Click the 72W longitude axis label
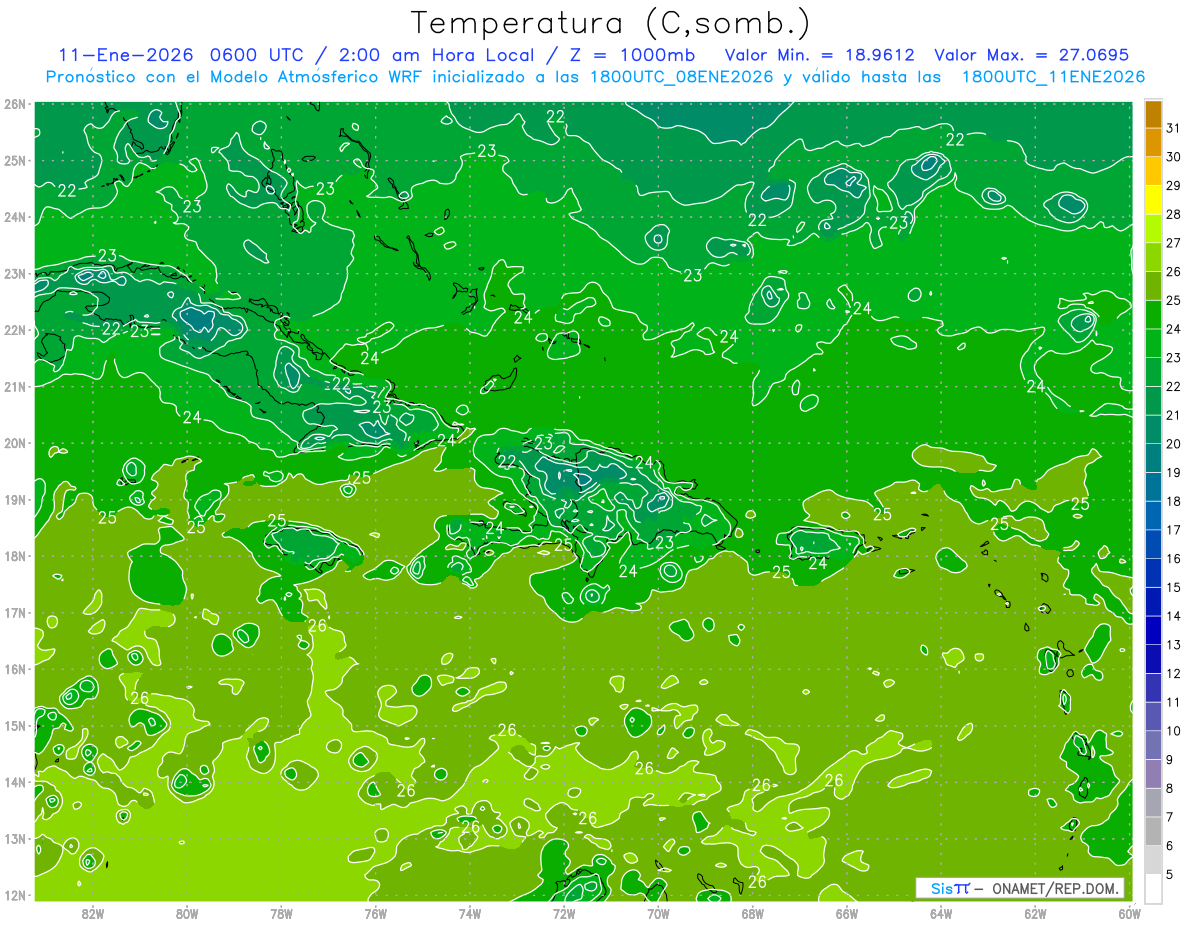This screenshot has width=1200, height=927. point(564,913)
